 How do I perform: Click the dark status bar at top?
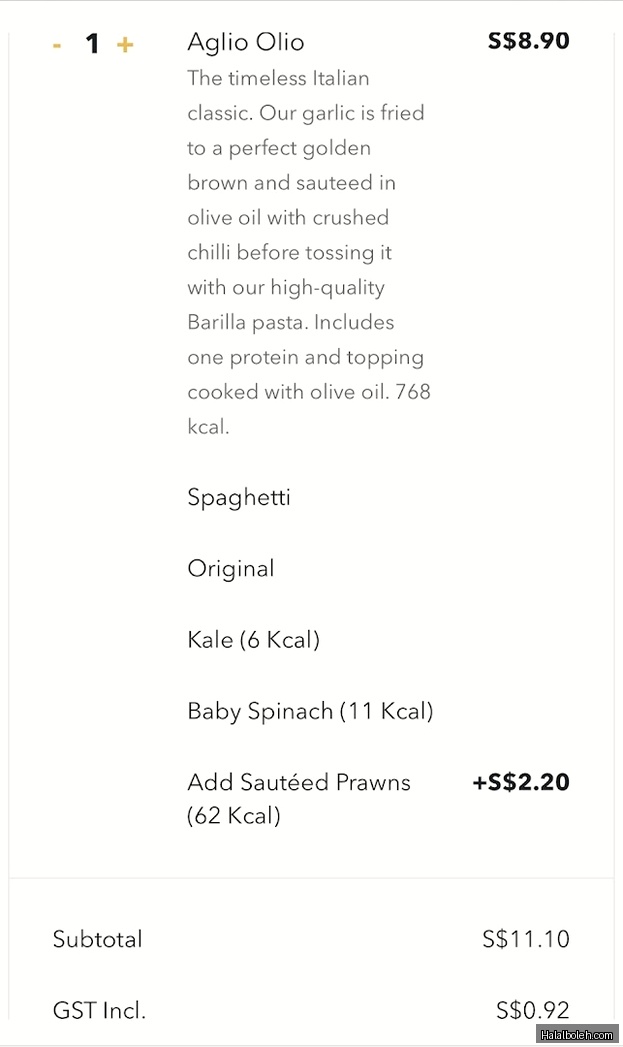[311, 4]
